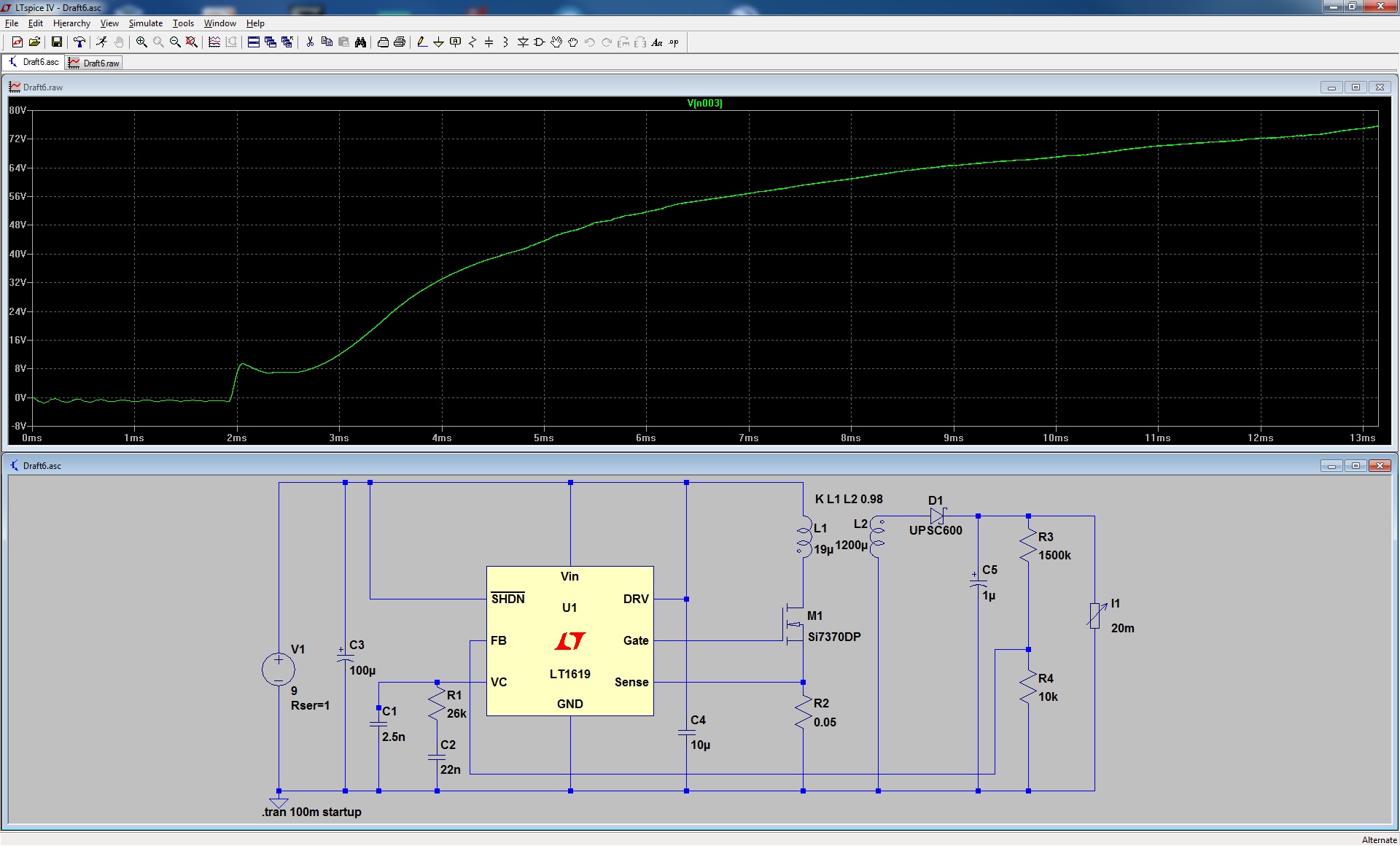The height and width of the screenshot is (846, 1400).
Task: Click the 1500k value of R3
Action: point(1054,556)
